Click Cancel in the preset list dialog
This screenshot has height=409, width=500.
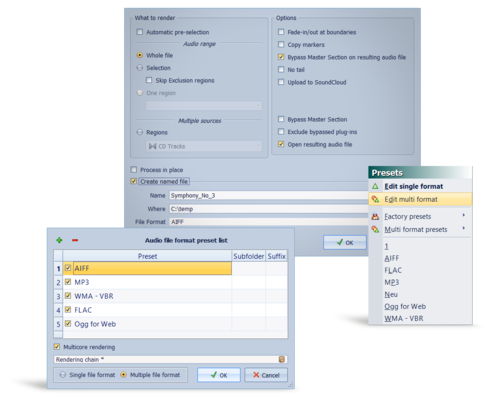click(x=266, y=375)
